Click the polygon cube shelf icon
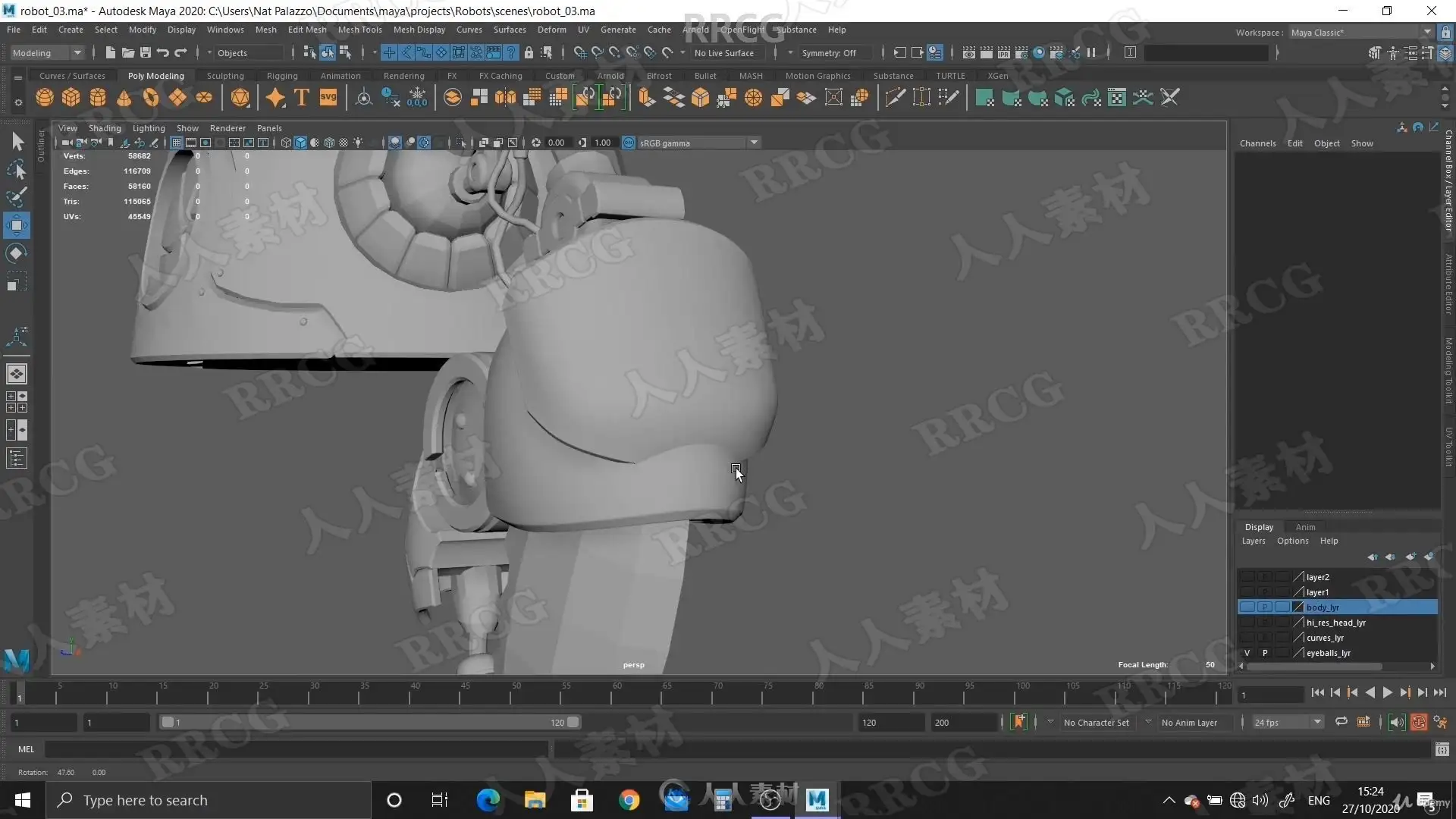 click(x=71, y=98)
